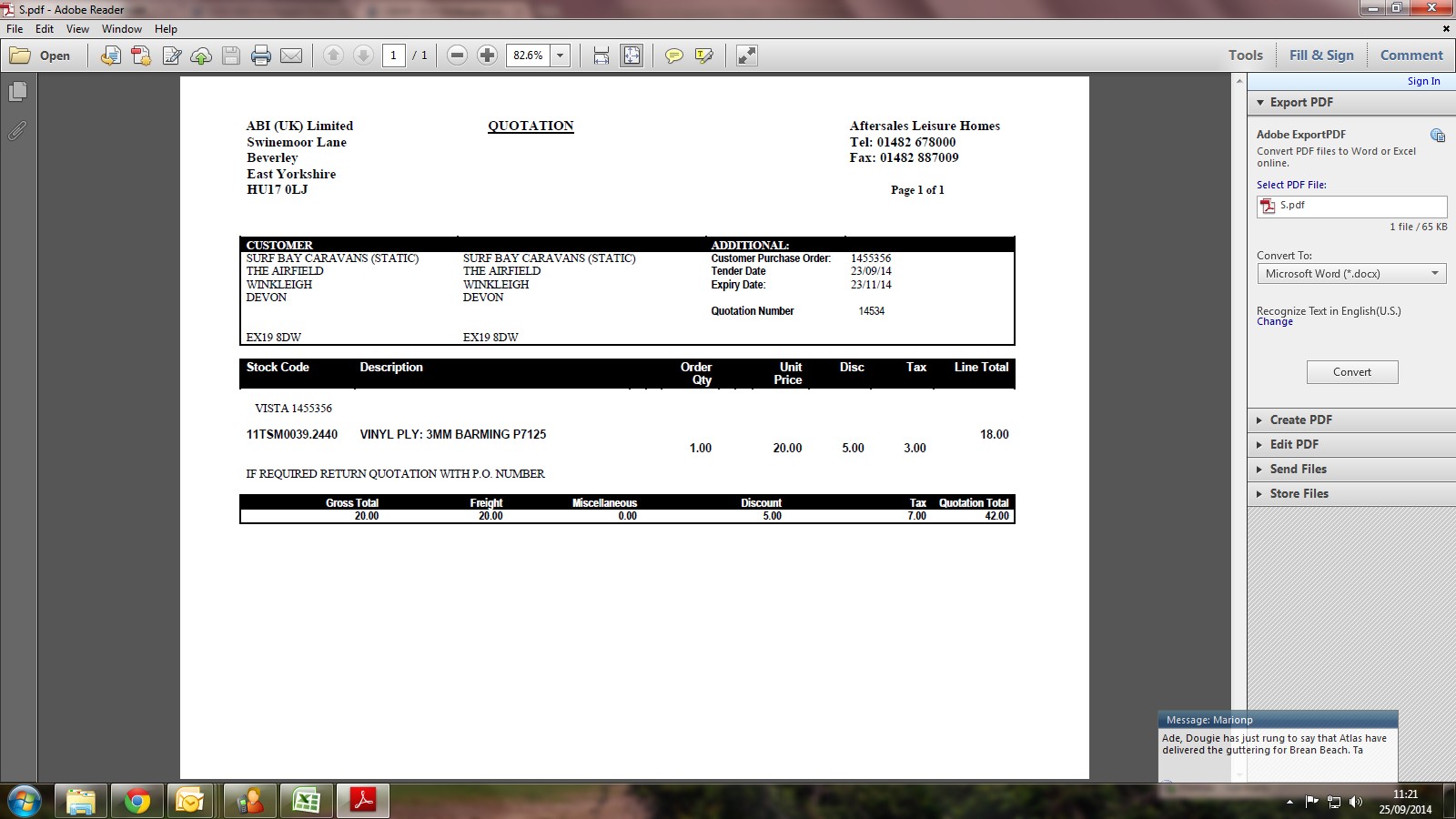This screenshot has height=819, width=1456.
Task: Open Windows Start menu
Action: coord(24,801)
